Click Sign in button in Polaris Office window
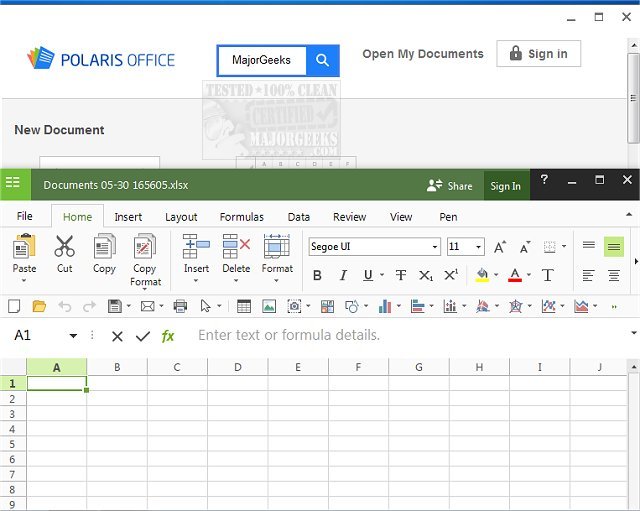640x511 pixels. point(538,53)
